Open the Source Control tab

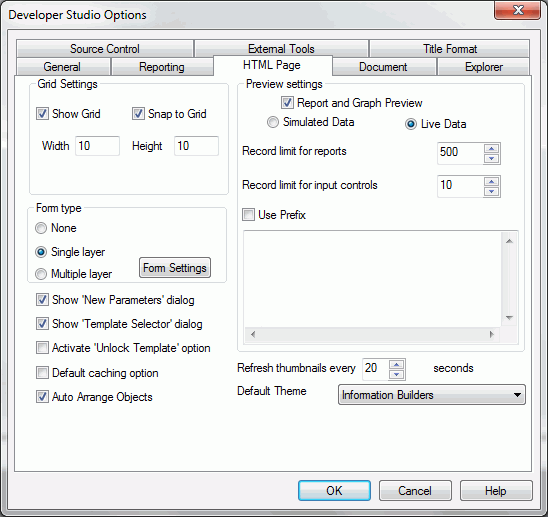pyautogui.click(x=105, y=49)
